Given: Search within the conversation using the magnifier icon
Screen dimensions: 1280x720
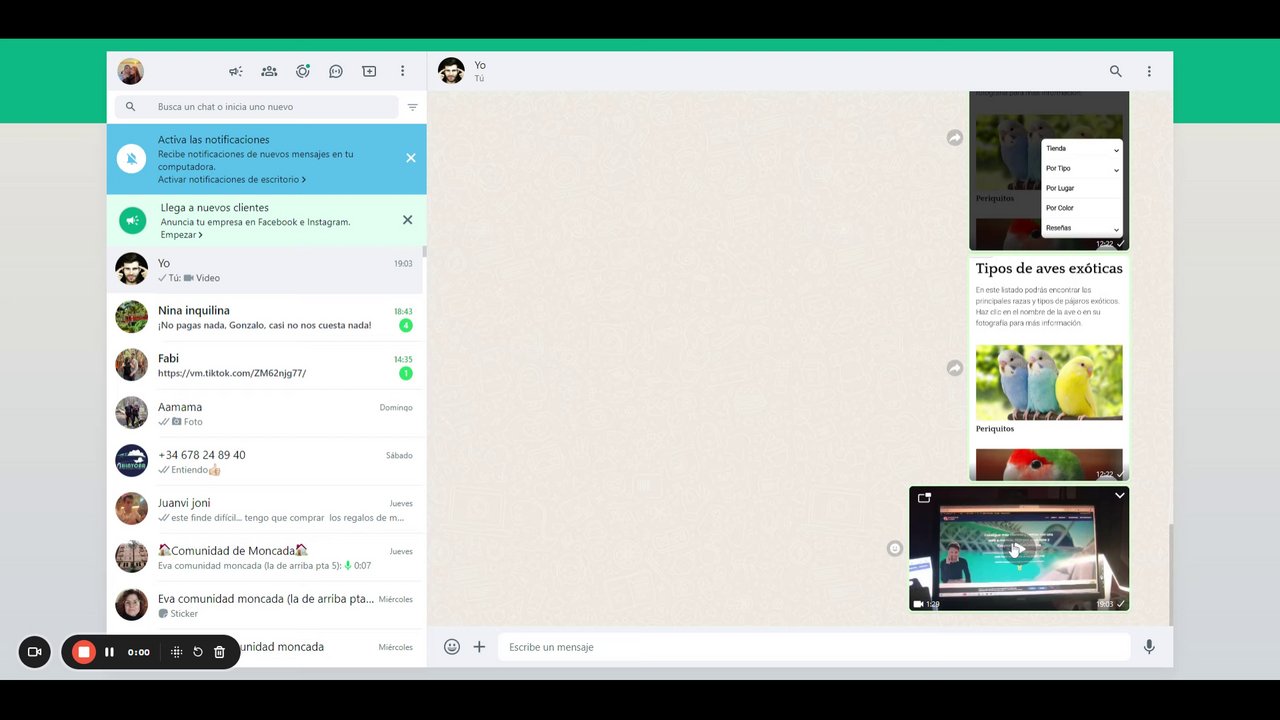Looking at the screenshot, I should (x=1116, y=71).
